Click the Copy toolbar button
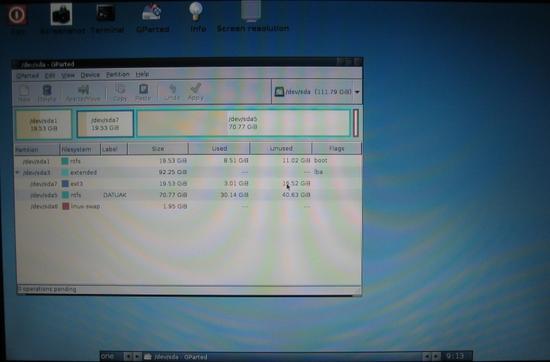 coord(120,93)
